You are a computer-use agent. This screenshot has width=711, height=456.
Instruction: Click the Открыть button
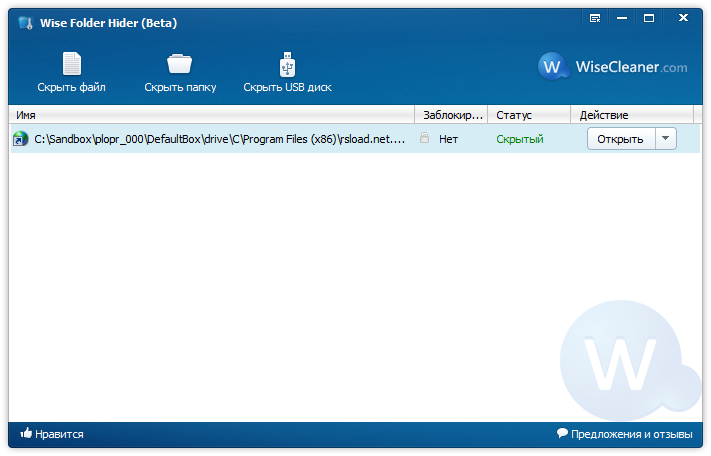click(621, 139)
